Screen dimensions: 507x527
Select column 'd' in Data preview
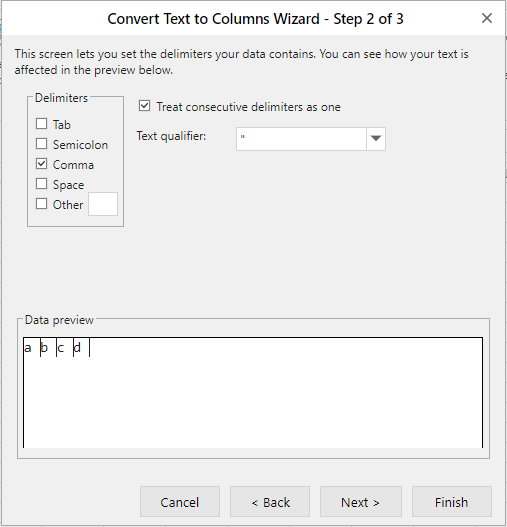81,348
